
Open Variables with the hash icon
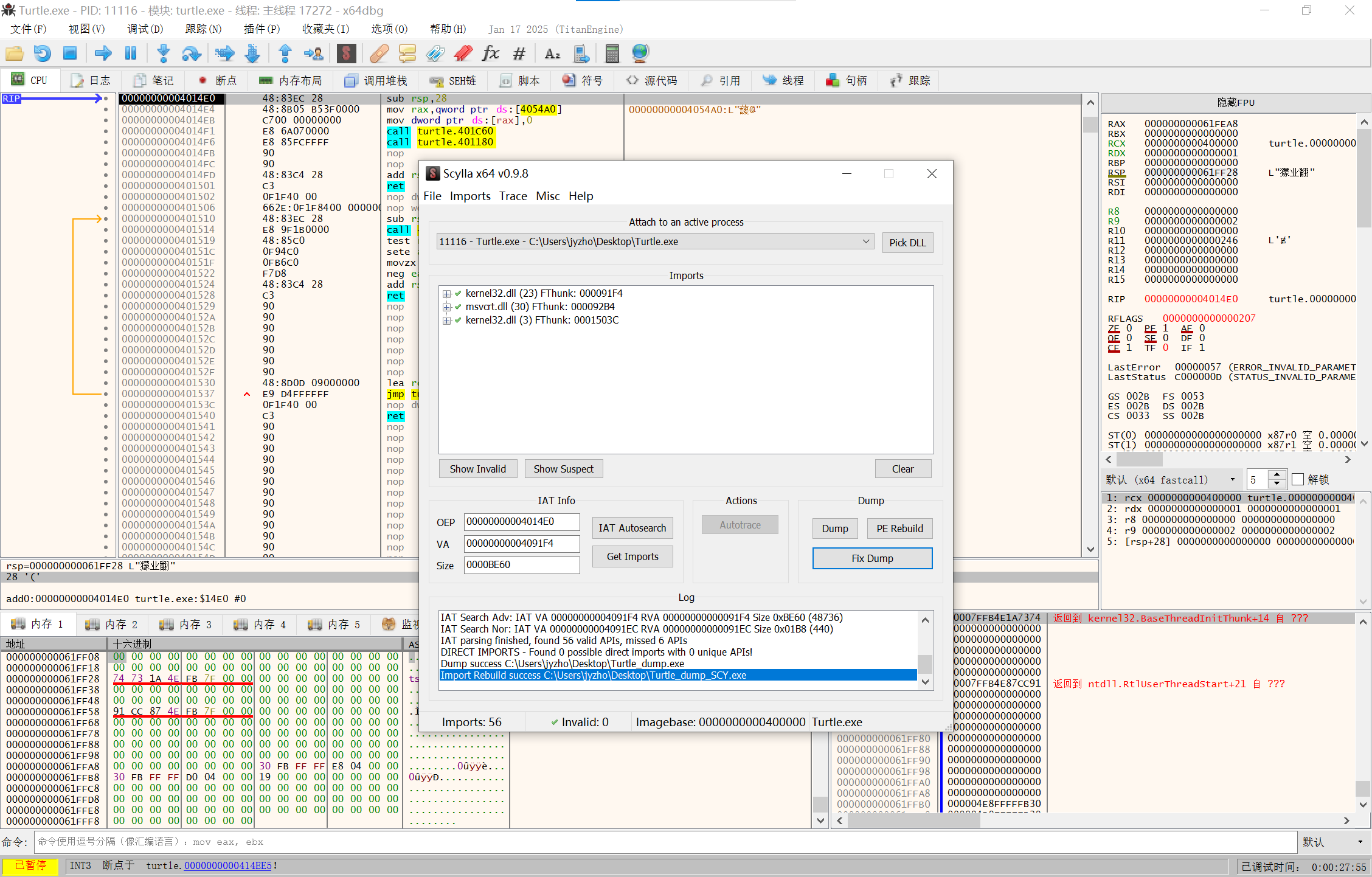pyautogui.click(x=519, y=54)
